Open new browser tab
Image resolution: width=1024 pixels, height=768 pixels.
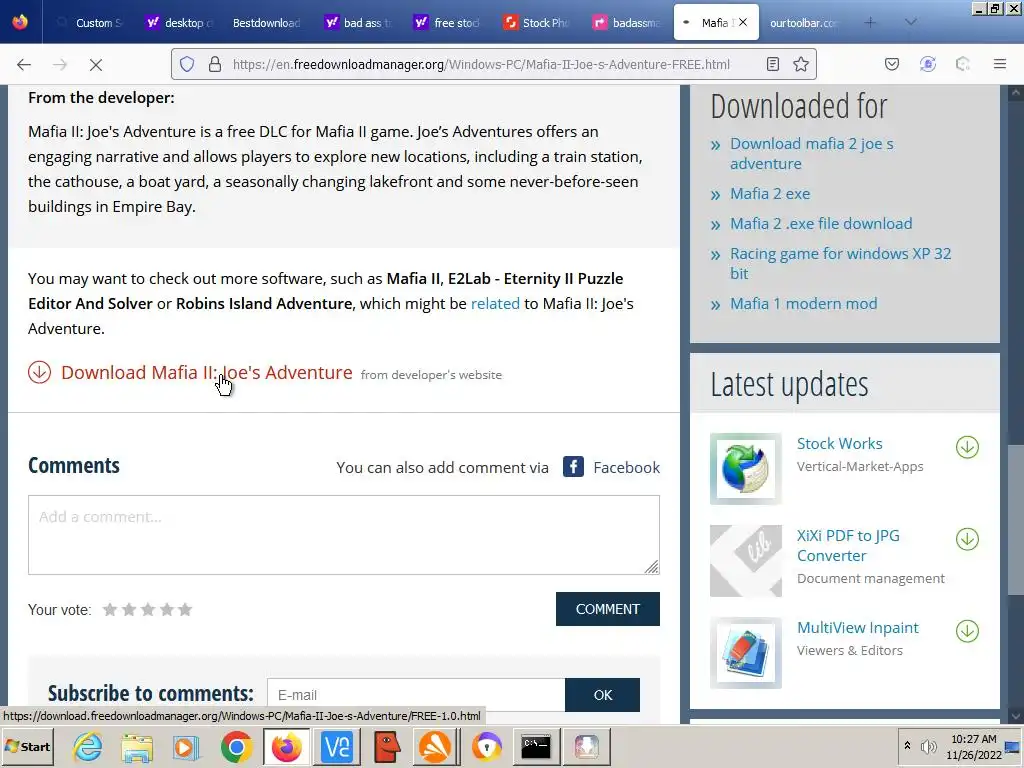870,22
